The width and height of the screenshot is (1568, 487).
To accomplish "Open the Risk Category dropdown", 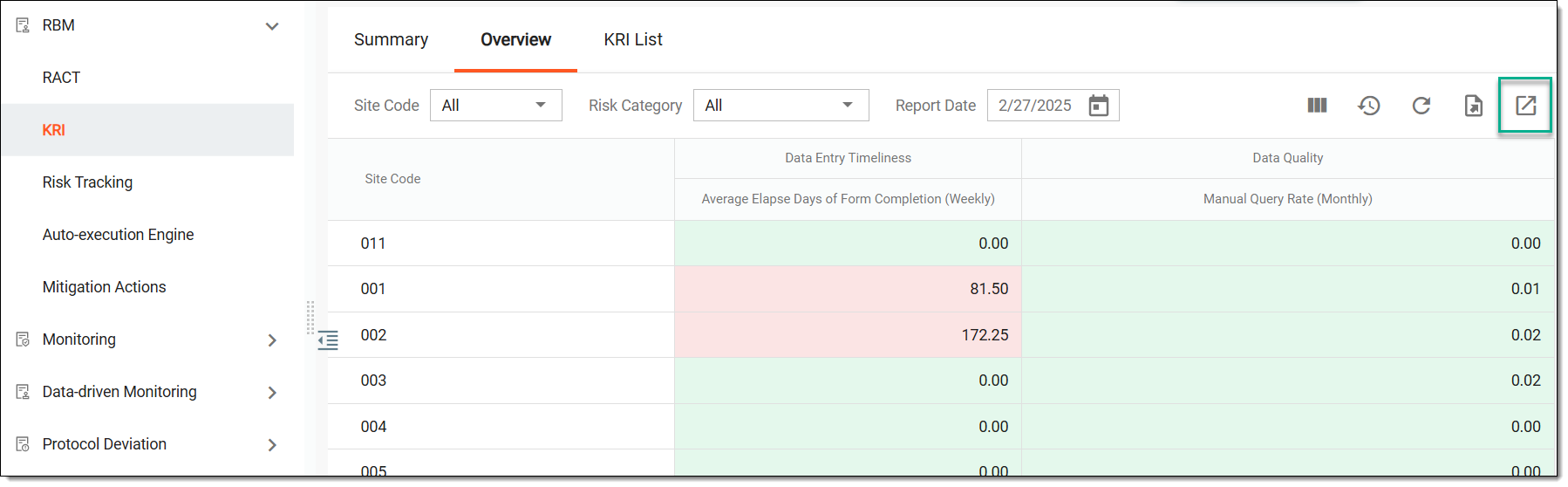I will coord(781,106).
